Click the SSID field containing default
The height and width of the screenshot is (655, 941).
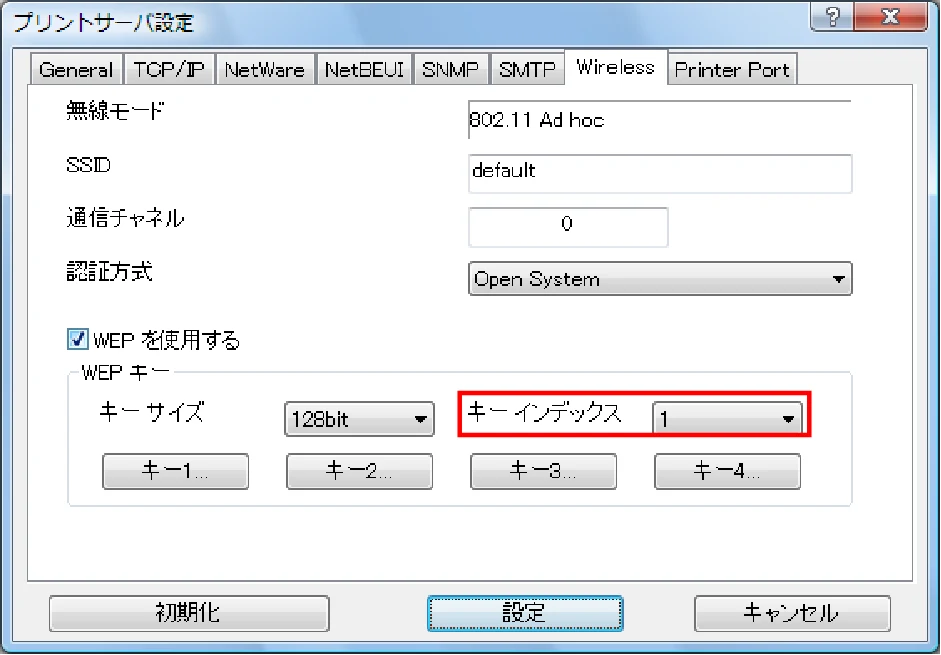pyautogui.click(x=660, y=174)
